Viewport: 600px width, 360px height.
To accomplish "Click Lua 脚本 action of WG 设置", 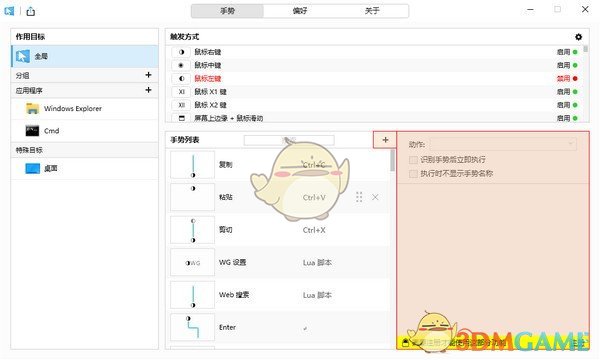I will click(317, 263).
